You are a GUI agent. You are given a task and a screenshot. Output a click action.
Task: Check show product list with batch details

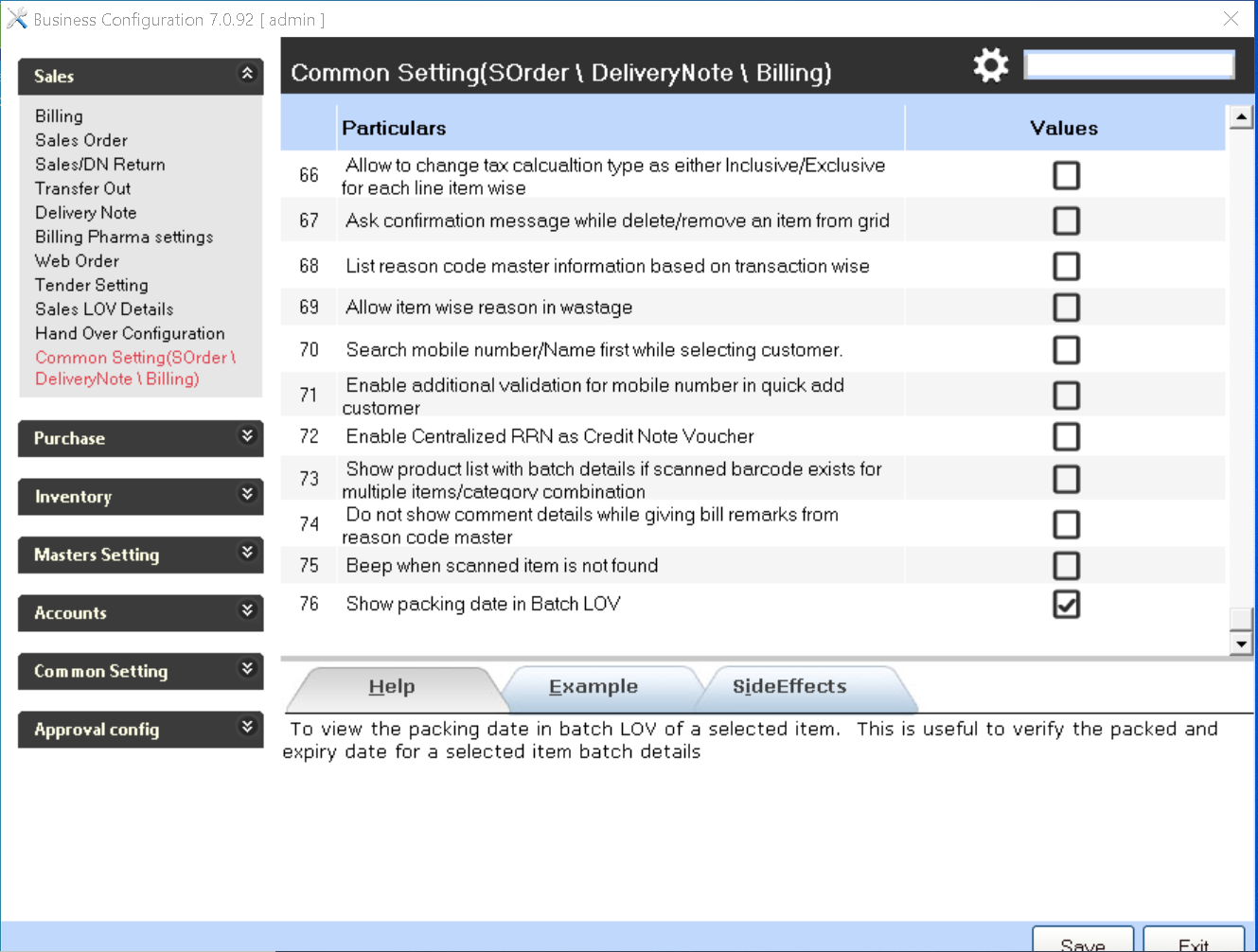1066,479
